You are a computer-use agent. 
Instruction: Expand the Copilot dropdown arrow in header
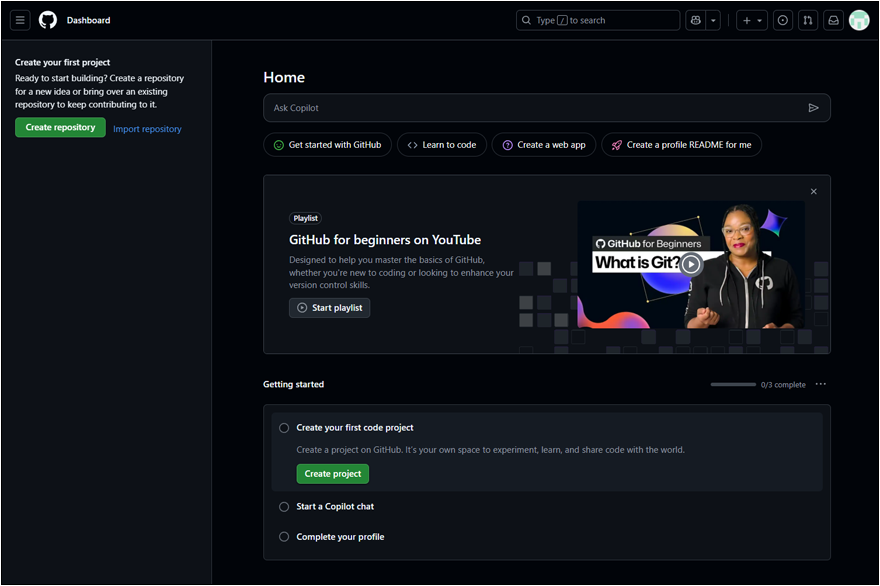(713, 20)
